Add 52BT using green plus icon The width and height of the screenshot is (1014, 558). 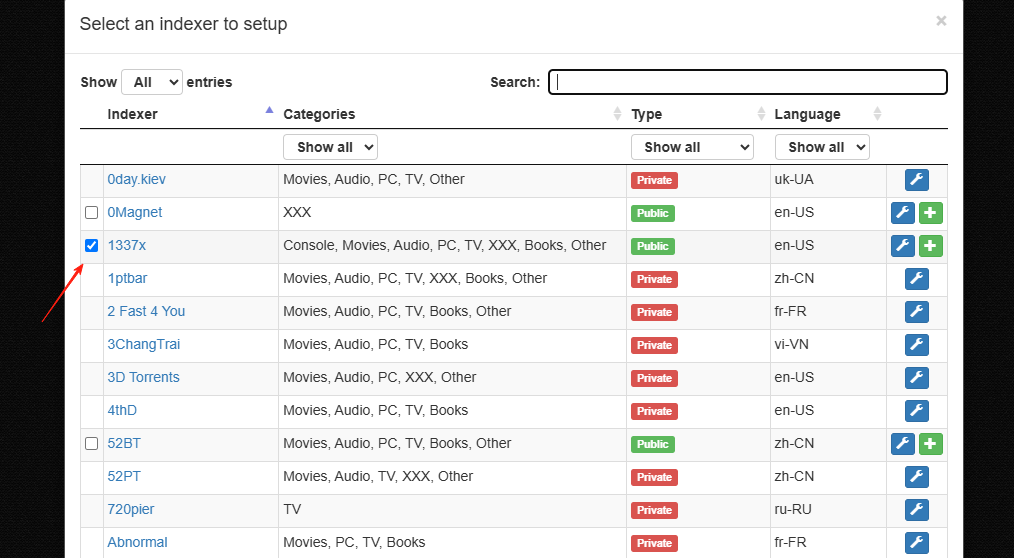[931, 444]
